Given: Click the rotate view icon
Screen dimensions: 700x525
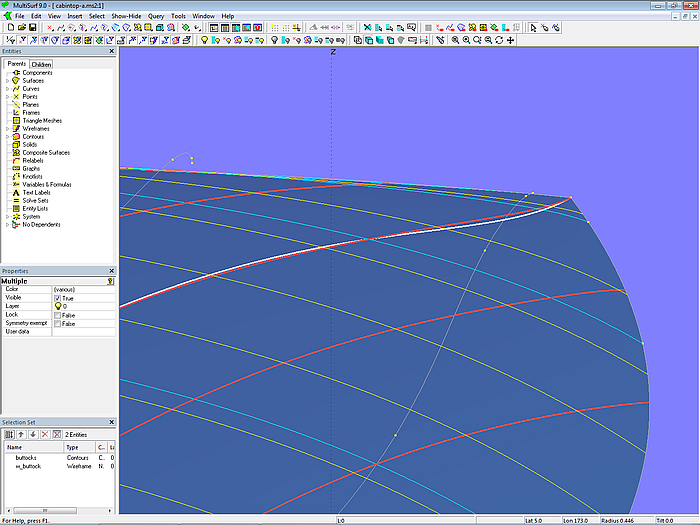Looking at the screenshot, I should click(499, 40).
